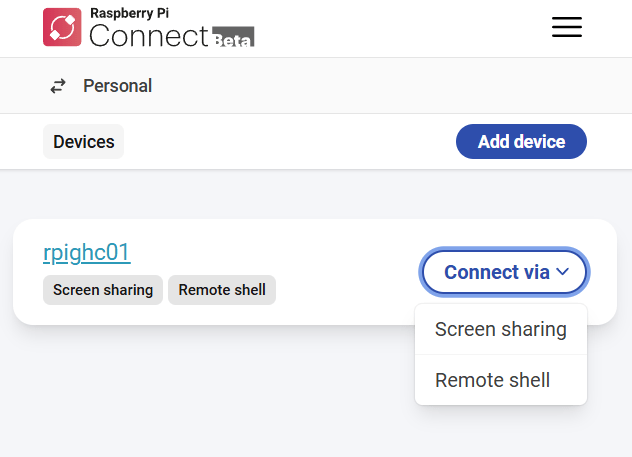Viewport: 632px width, 457px height.
Task: Click the Beta badge beside Connect
Action: [234, 38]
